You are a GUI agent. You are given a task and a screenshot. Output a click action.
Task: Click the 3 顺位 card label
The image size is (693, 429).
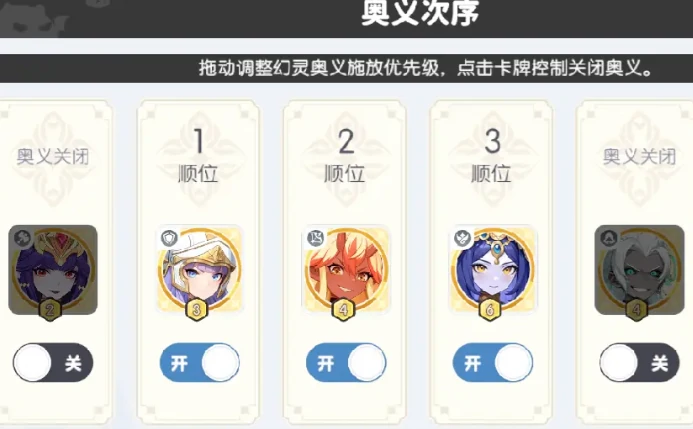[x=491, y=156]
